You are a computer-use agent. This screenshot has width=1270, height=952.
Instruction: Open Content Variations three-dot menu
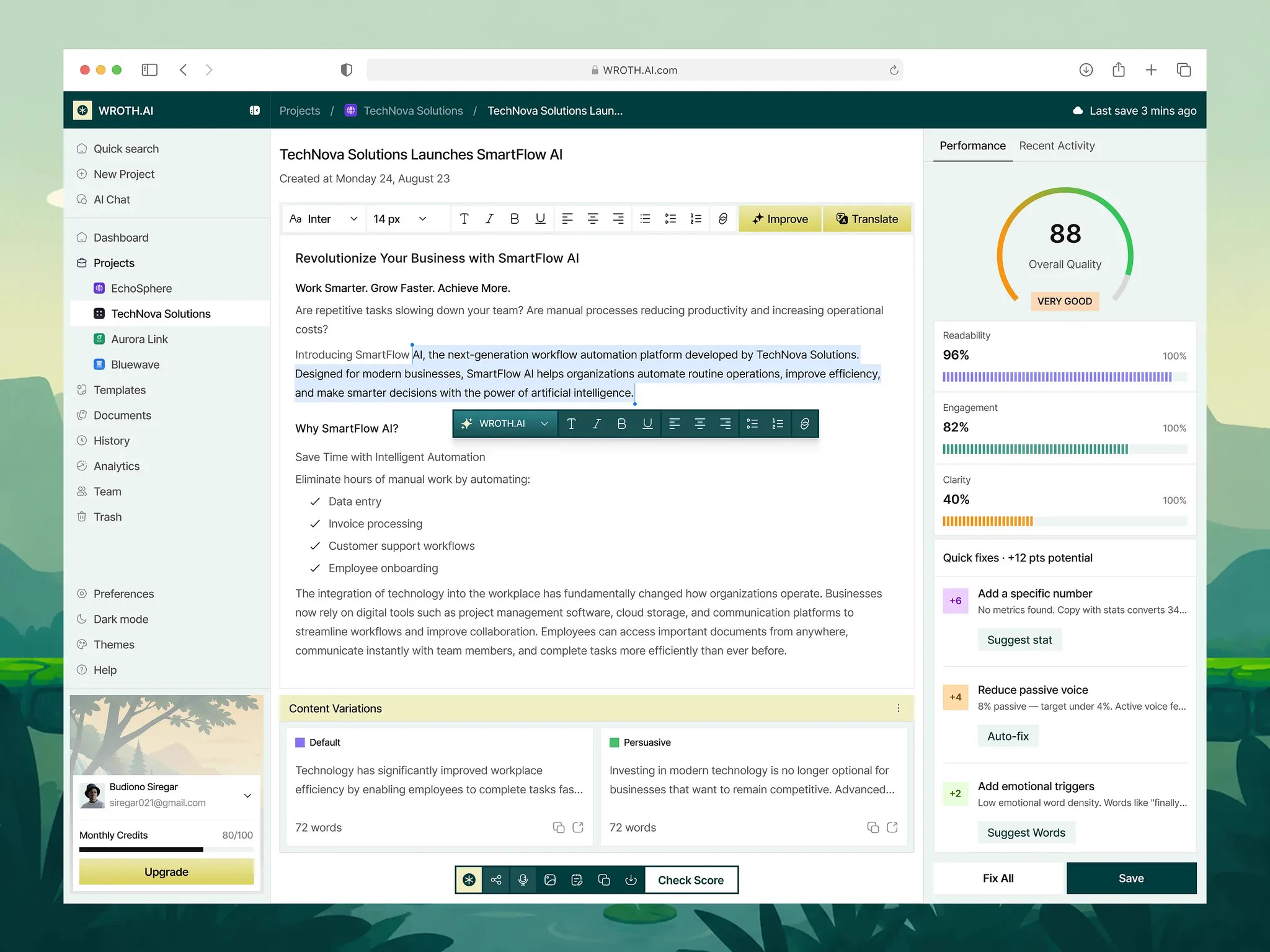pyautogui.click(x=899, y=708)
